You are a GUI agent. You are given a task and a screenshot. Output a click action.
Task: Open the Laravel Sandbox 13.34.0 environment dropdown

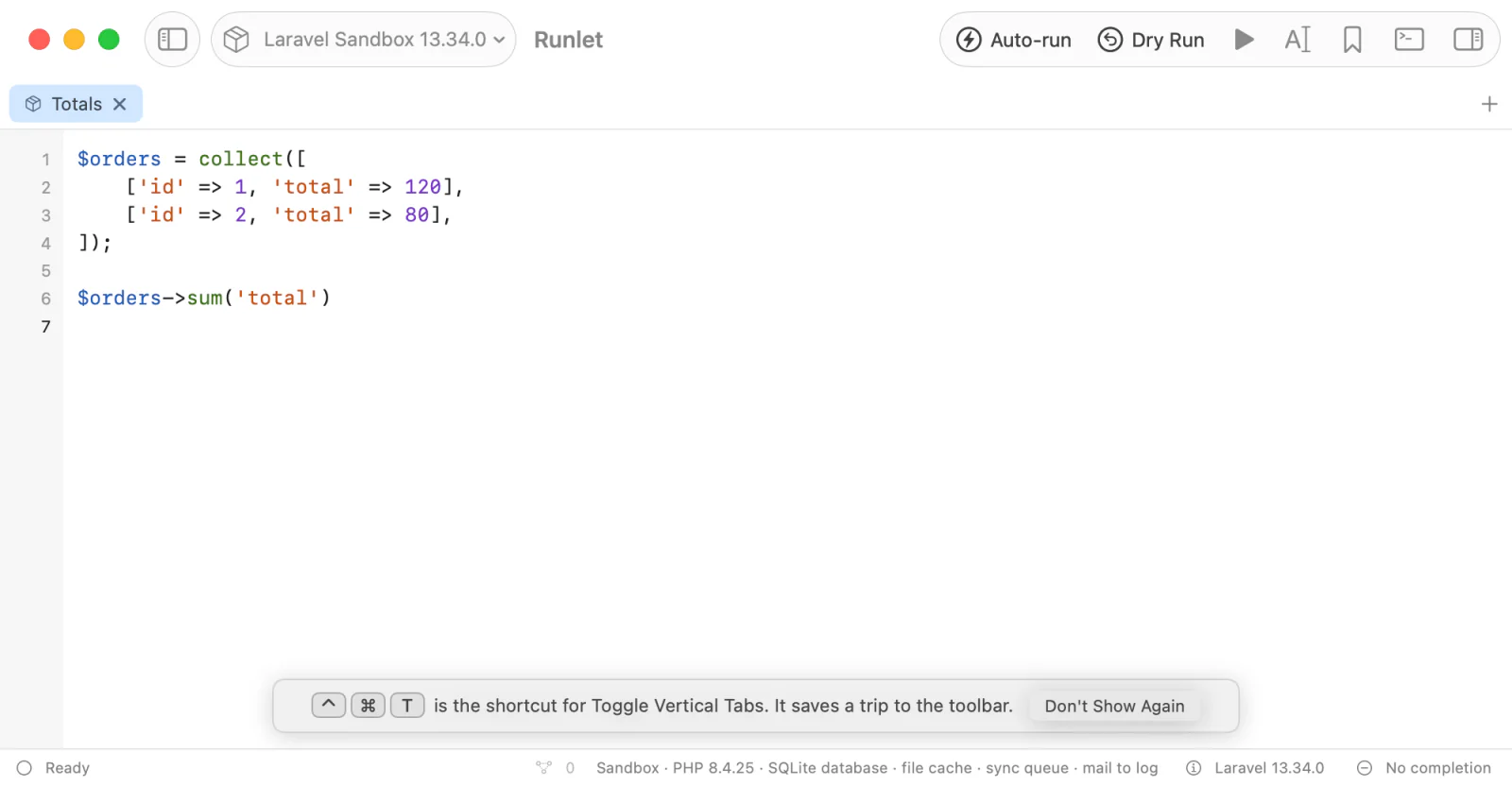point(364,40)
